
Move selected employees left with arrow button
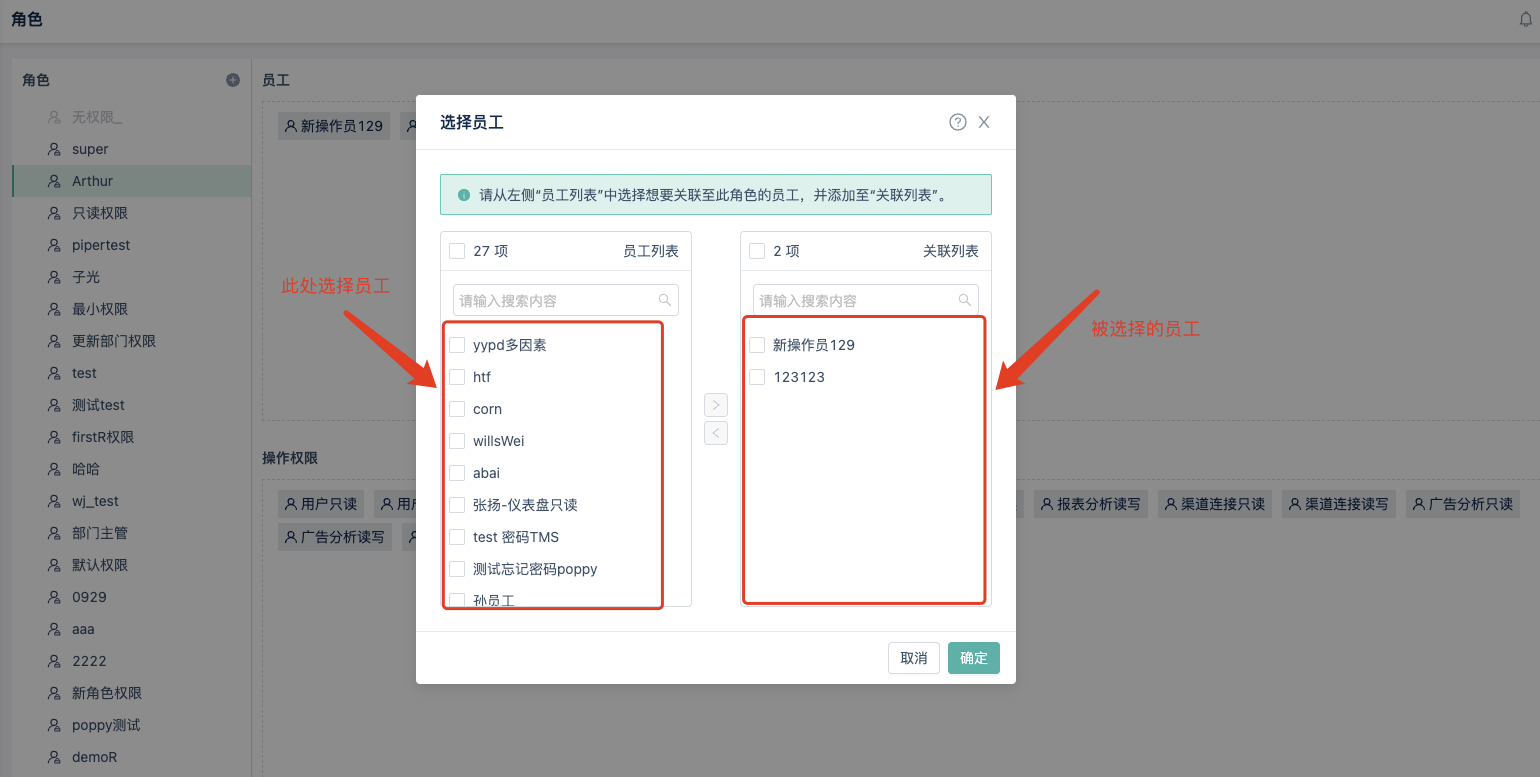pyautogui.click(x=716, y=433)
